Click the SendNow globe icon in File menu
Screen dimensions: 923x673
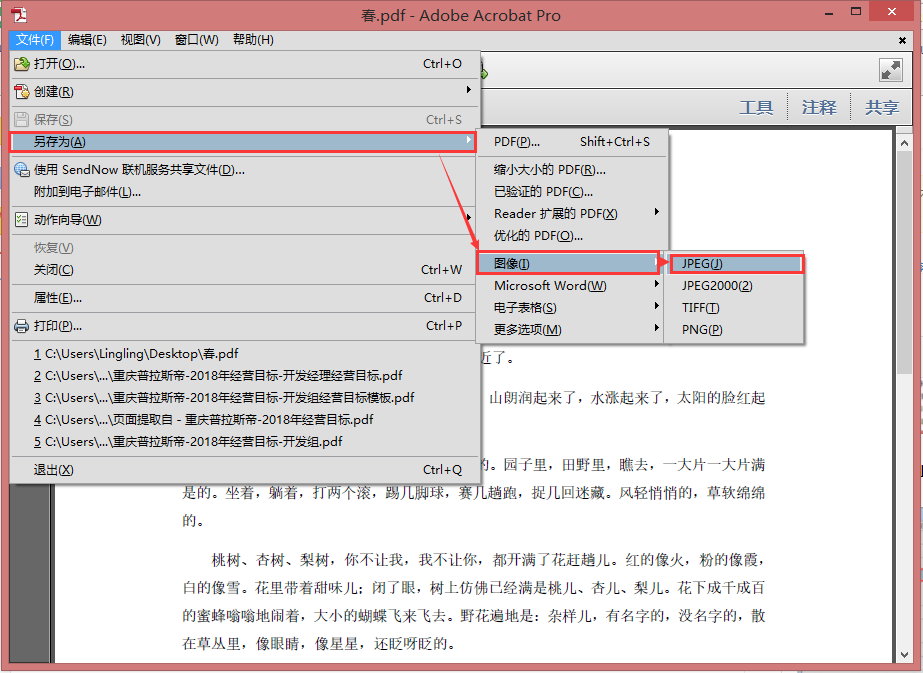click(22, 170)
